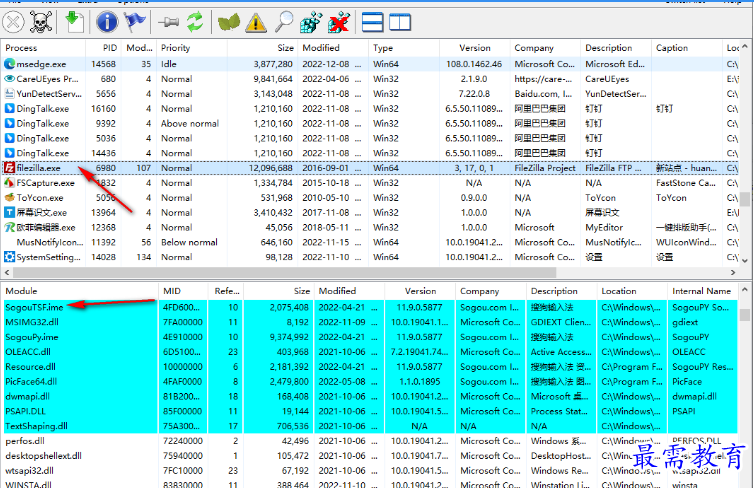Viewport: 754px width, 488px height.
Task: Select the msedge.exe process row
Action: click(x=370, y=64)
